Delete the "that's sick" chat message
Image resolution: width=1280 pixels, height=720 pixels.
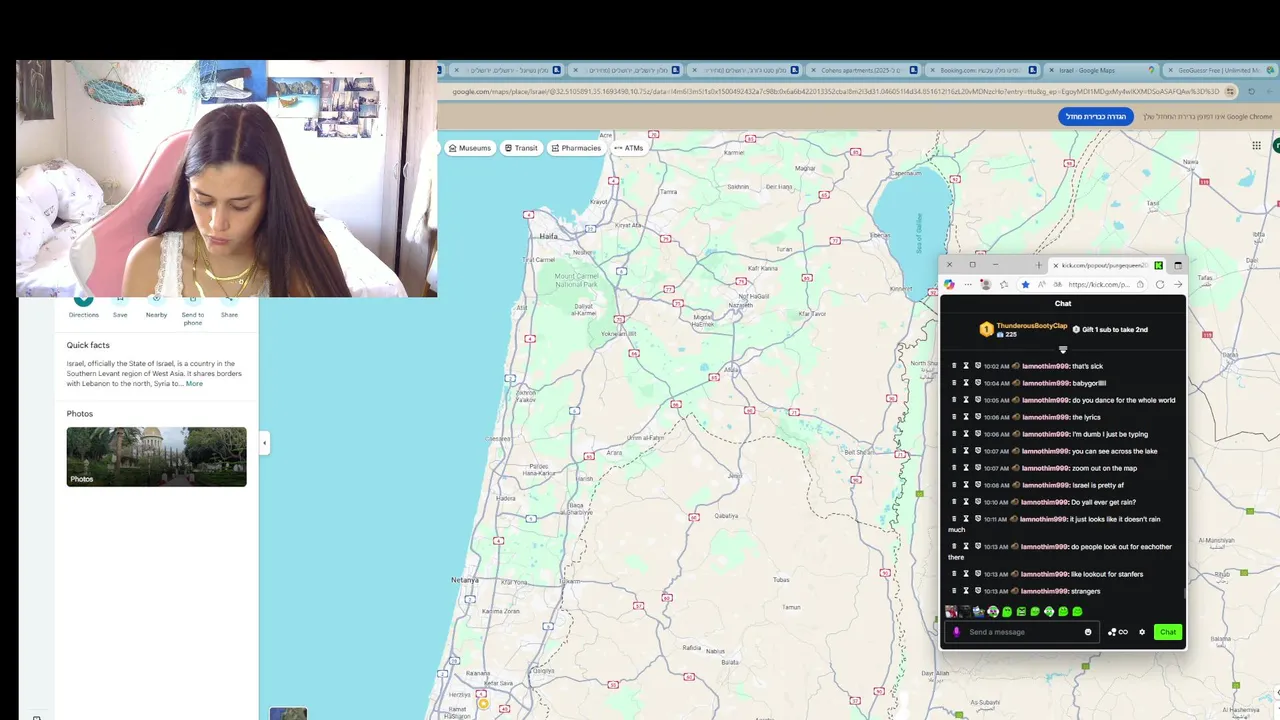pos(954,366)
